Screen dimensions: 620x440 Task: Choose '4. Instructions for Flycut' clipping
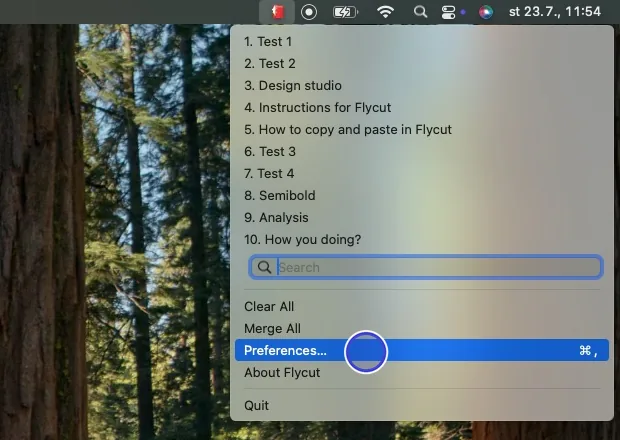[422, 108]
